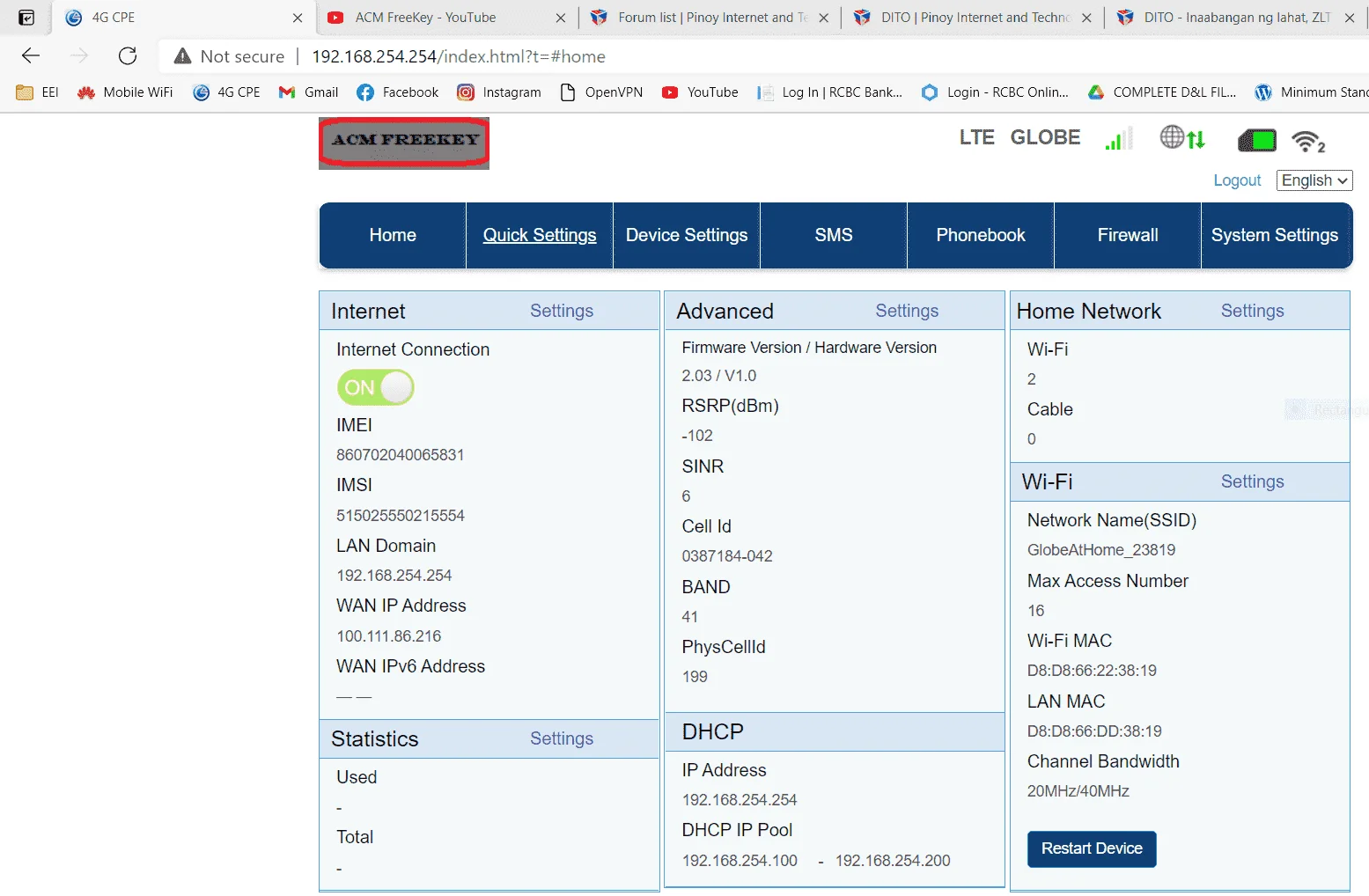Open the Quick Settings menu
This screenshot has width=1369, height=896.
point(540,235)
